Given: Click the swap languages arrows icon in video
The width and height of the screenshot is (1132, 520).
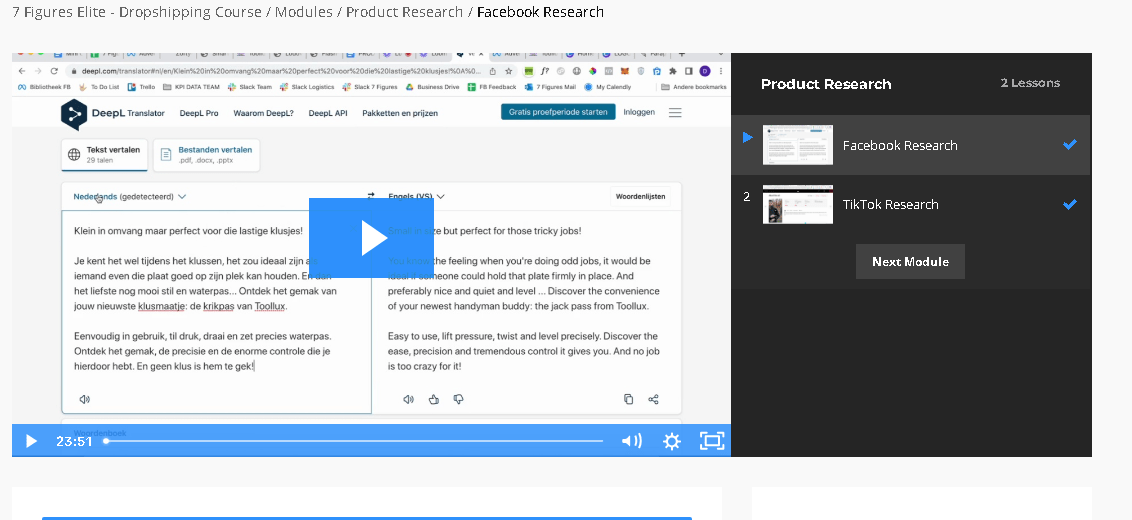Looking at the screenshot, I should click(371, 196).
